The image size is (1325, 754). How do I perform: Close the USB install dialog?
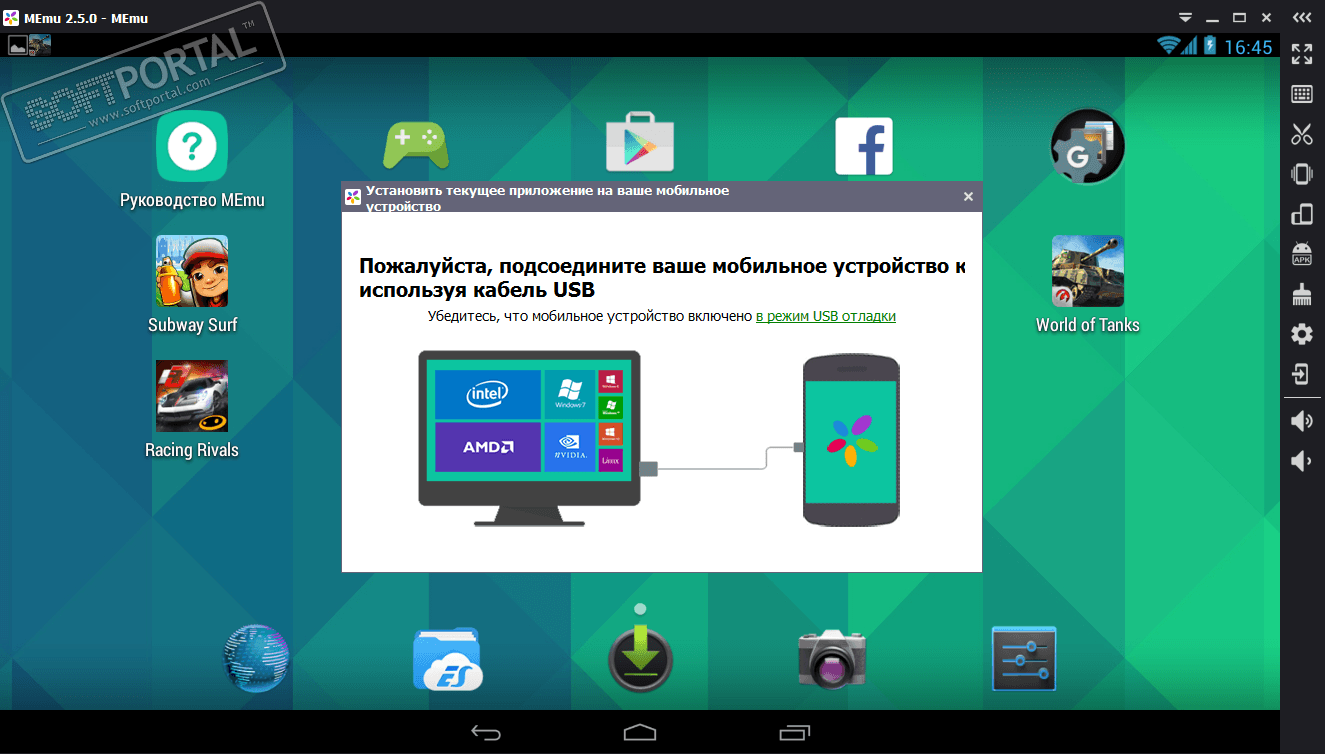click(968, 197)
